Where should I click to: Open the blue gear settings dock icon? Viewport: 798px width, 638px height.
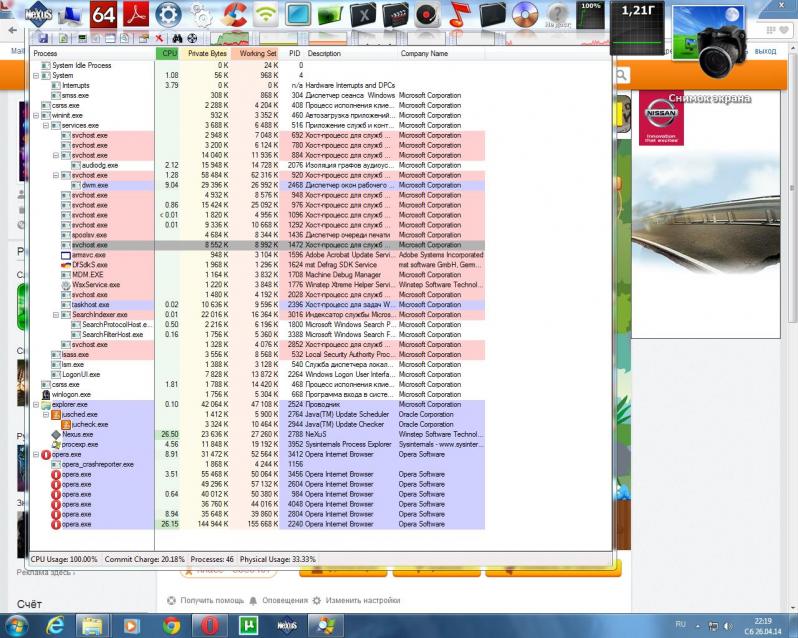coord(168,14)
